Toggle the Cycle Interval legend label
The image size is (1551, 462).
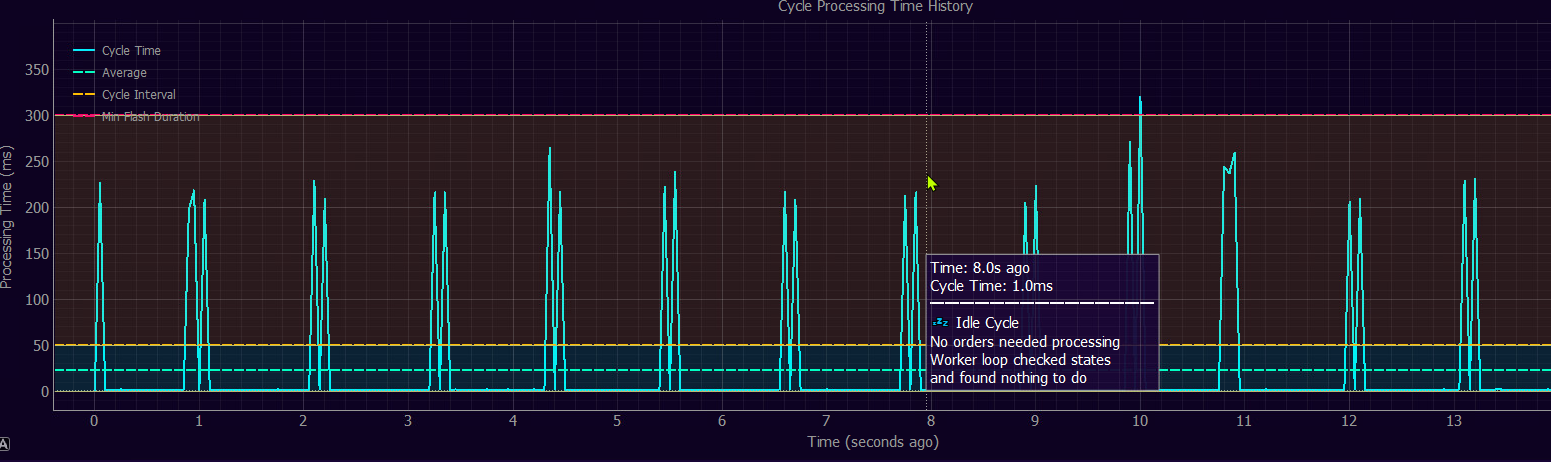138,95
